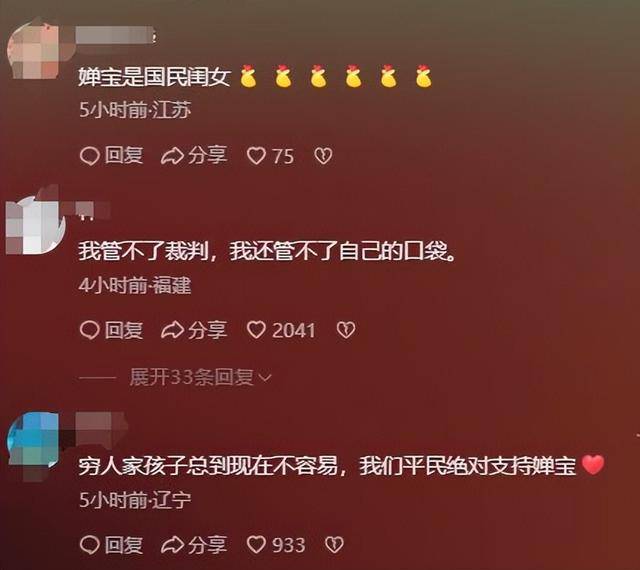
Task: Like the comment with 2041 likes
Action: 281,330
